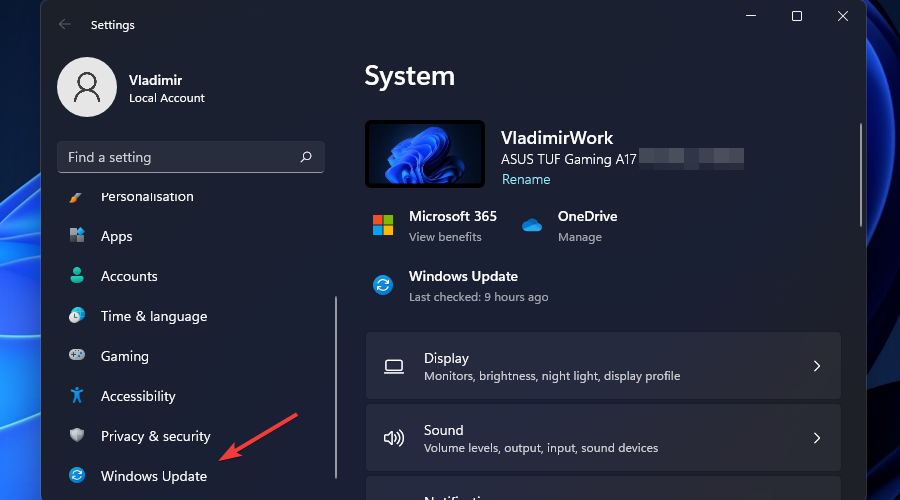Click the Vladimir account name
The height and width of the screenshot is (500, 900).
[156, 80]
